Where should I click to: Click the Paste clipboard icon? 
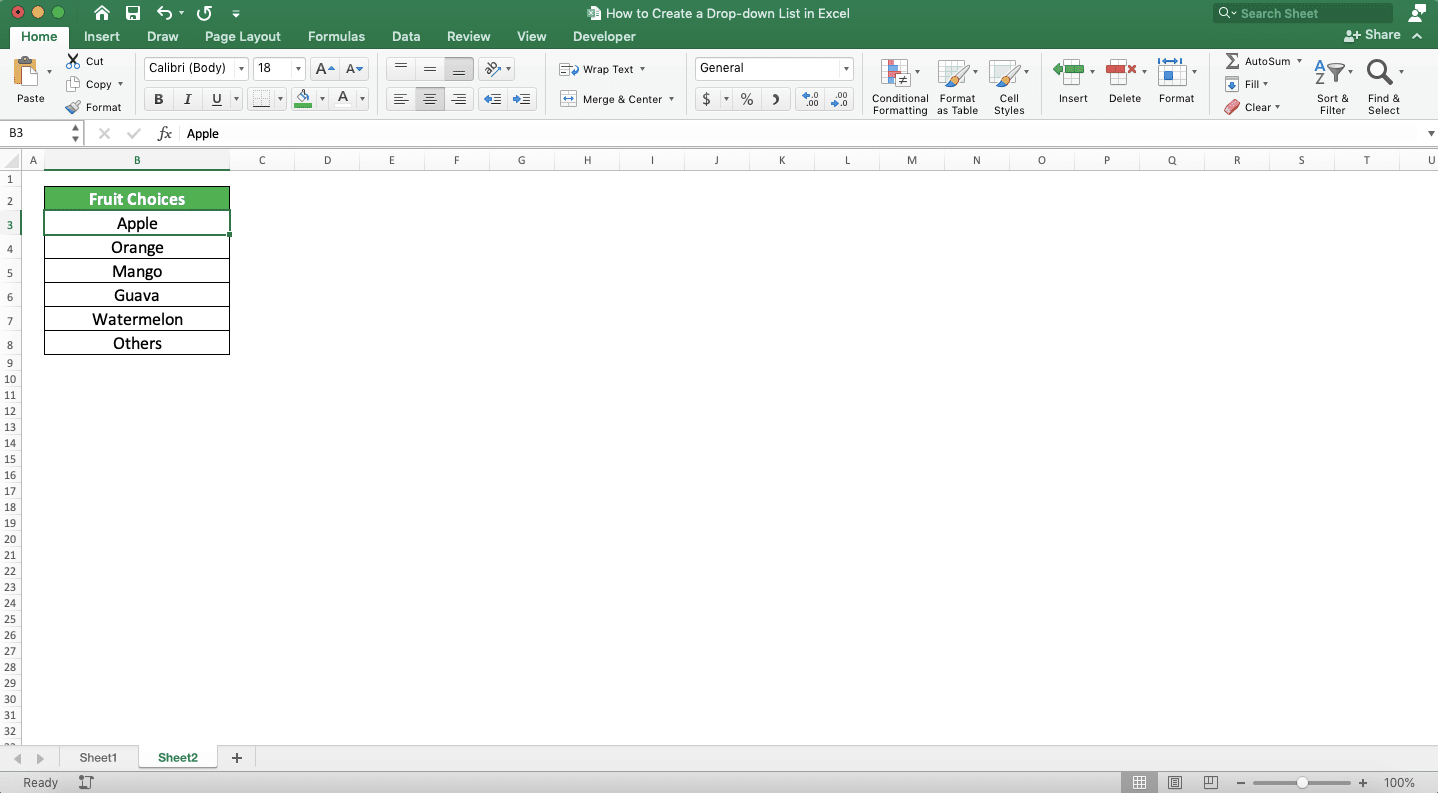[26, 72]
